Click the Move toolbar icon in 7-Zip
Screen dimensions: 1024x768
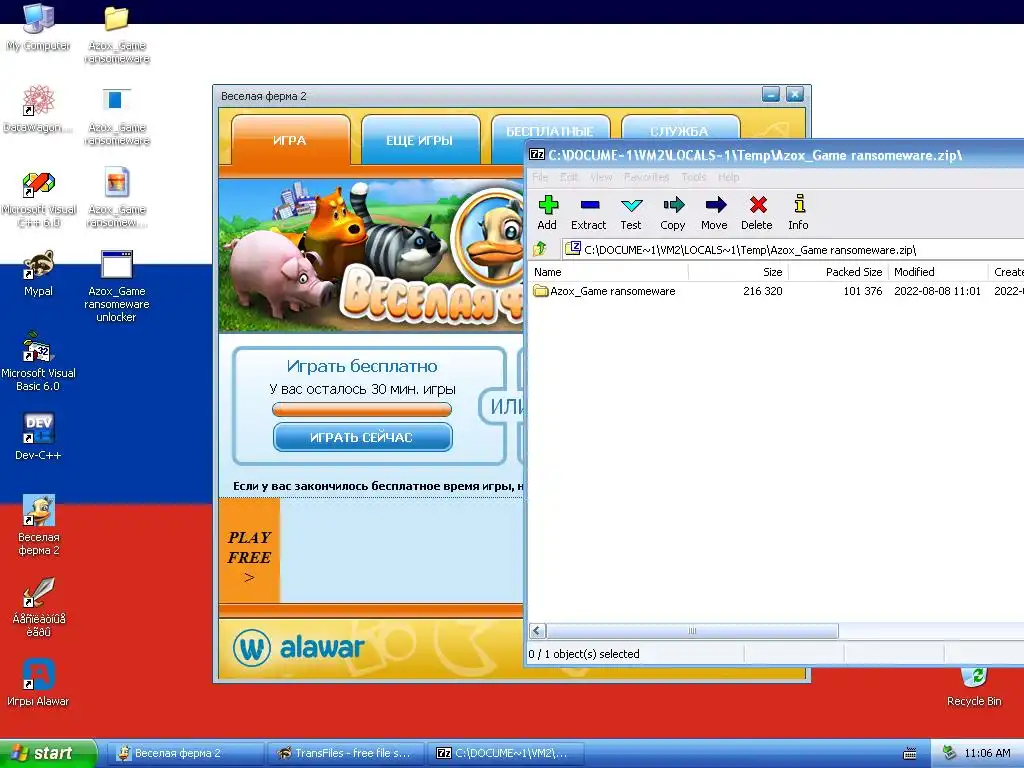point(714,212)
